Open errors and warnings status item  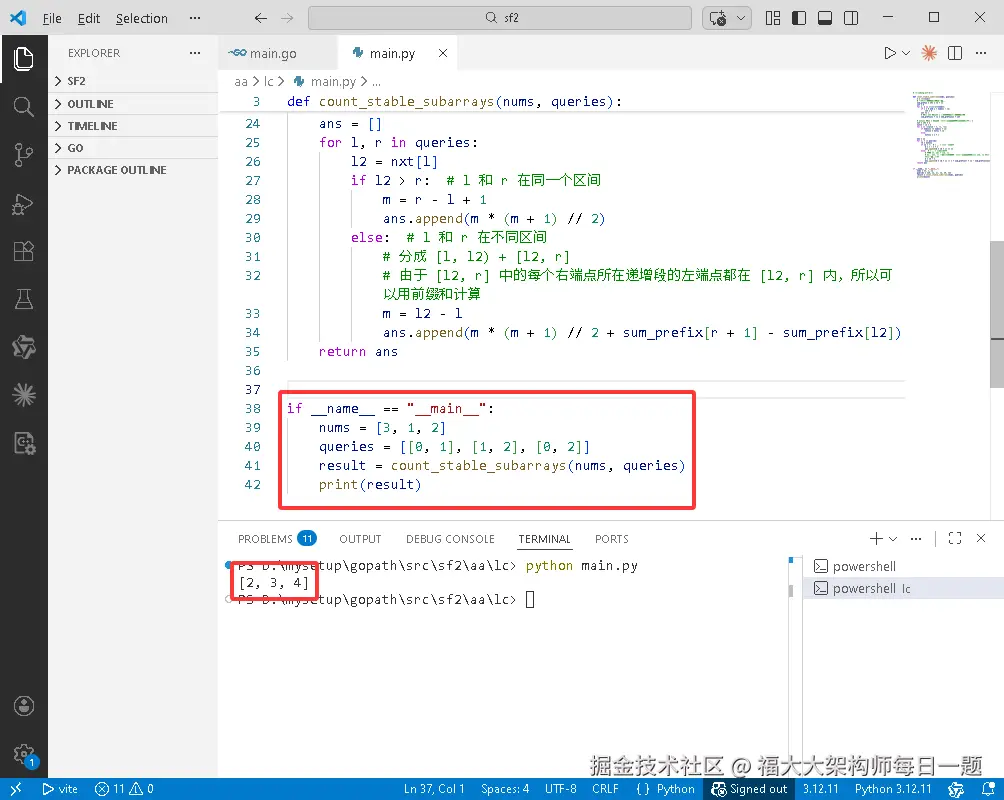pos(124,789)
